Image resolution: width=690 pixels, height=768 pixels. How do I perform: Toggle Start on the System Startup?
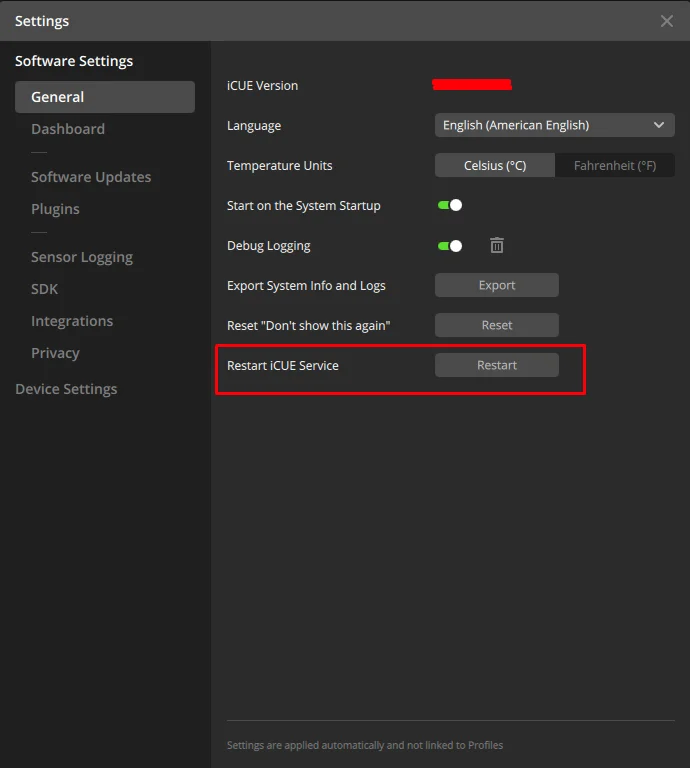pyautogui.click(x=450, y=205)
